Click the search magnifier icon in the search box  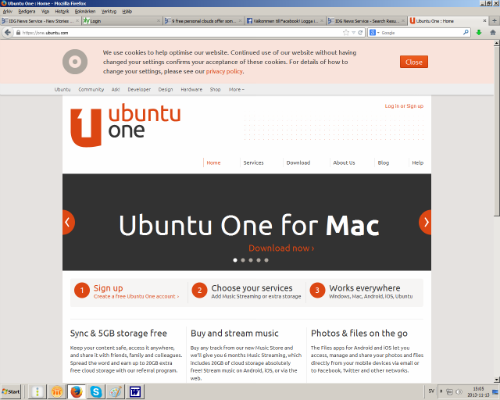coord(466,32)
